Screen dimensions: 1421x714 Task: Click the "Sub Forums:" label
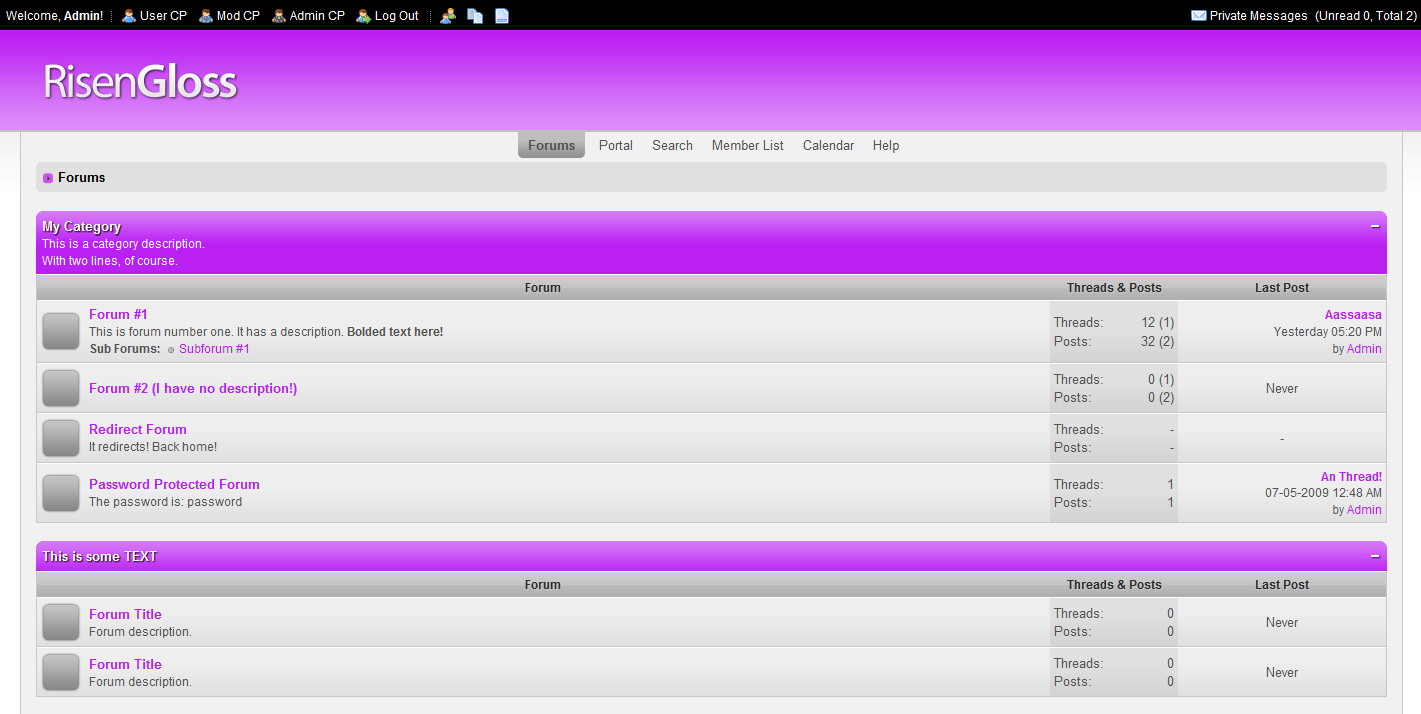125,349
